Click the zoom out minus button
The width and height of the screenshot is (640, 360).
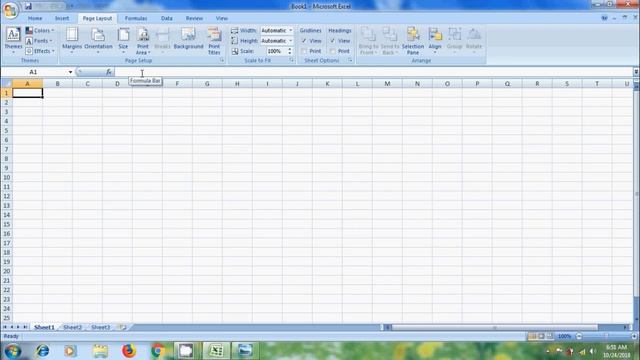click(579, 336)
